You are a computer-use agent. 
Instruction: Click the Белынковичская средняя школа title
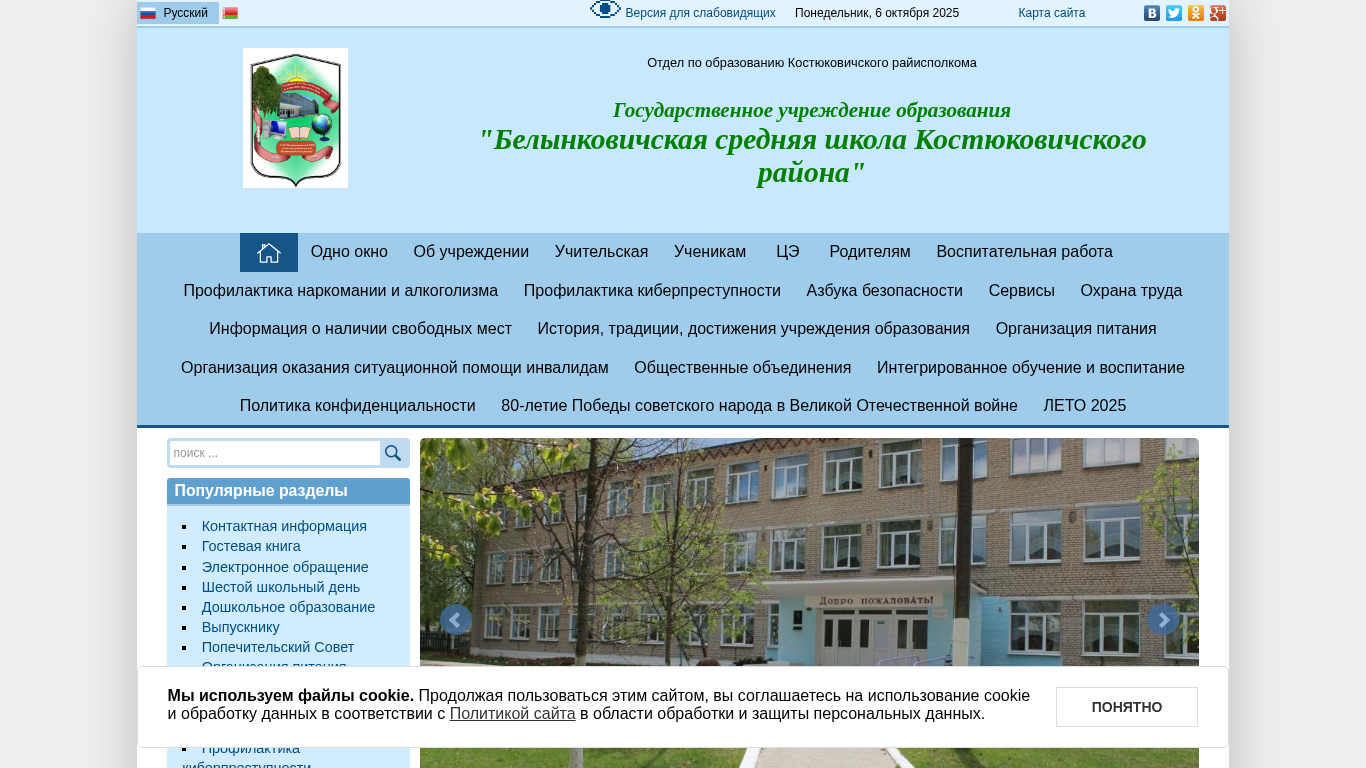(812, 156)
